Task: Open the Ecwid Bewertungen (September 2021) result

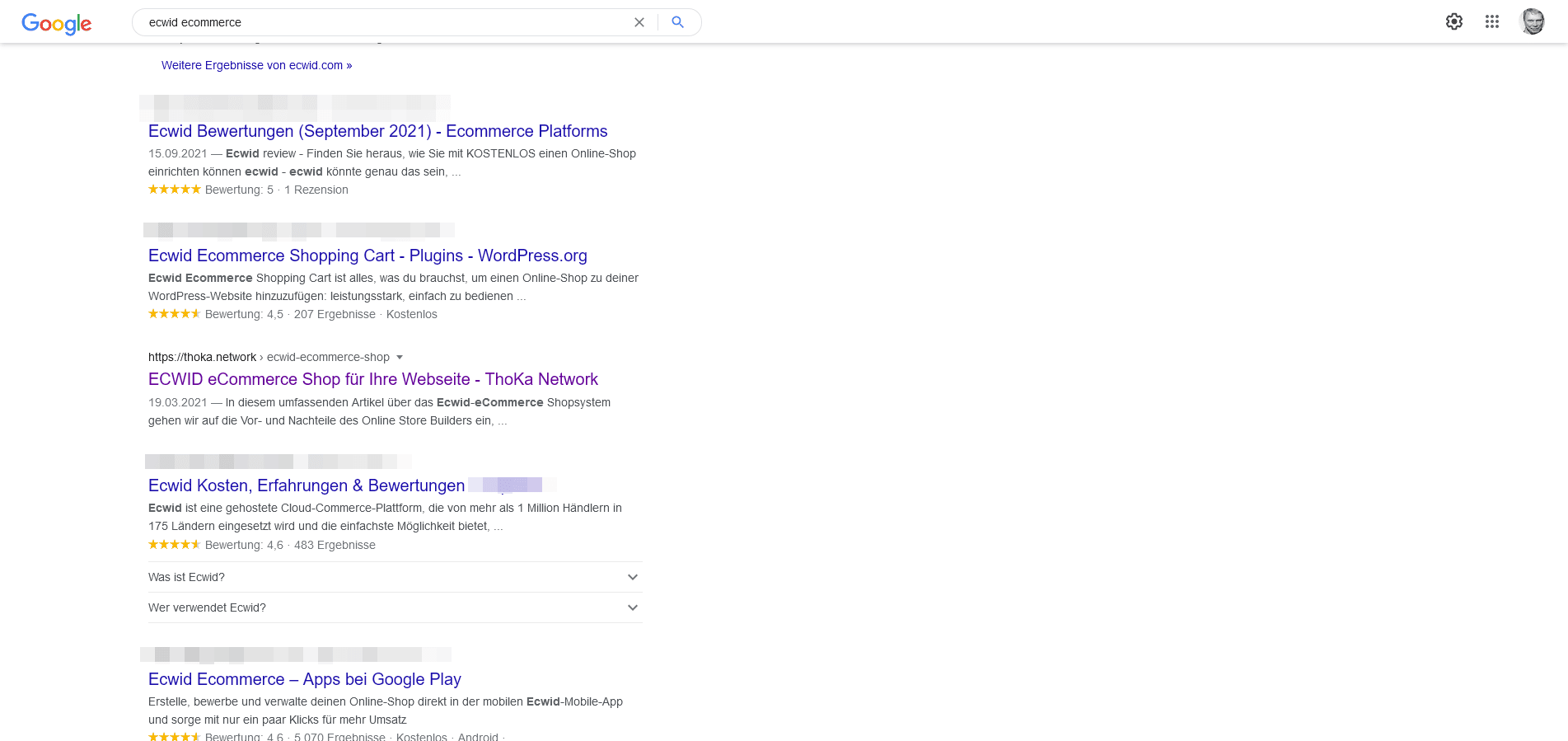Action: [377, 131]
